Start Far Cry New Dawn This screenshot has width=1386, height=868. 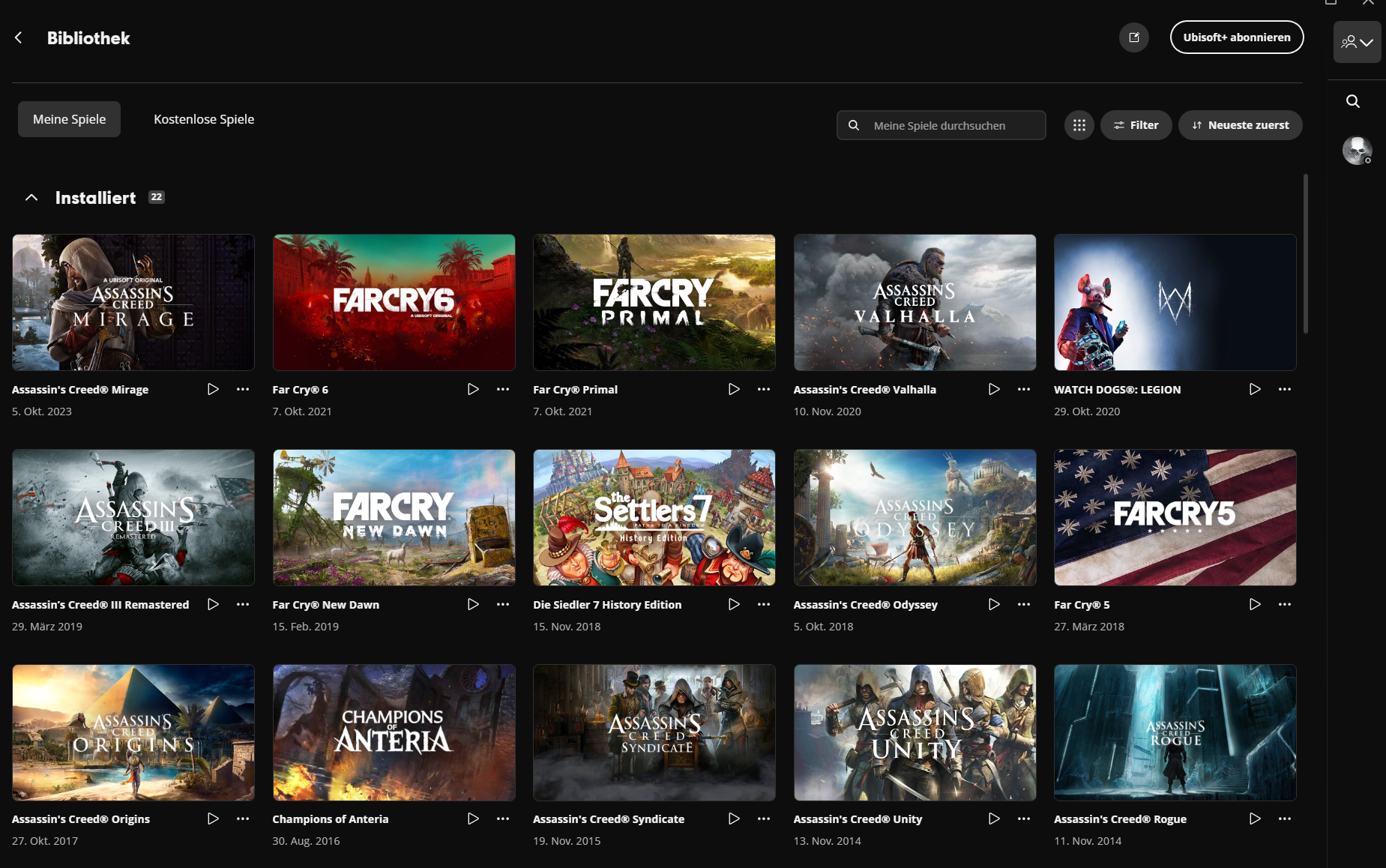click(x=473, y=604)
